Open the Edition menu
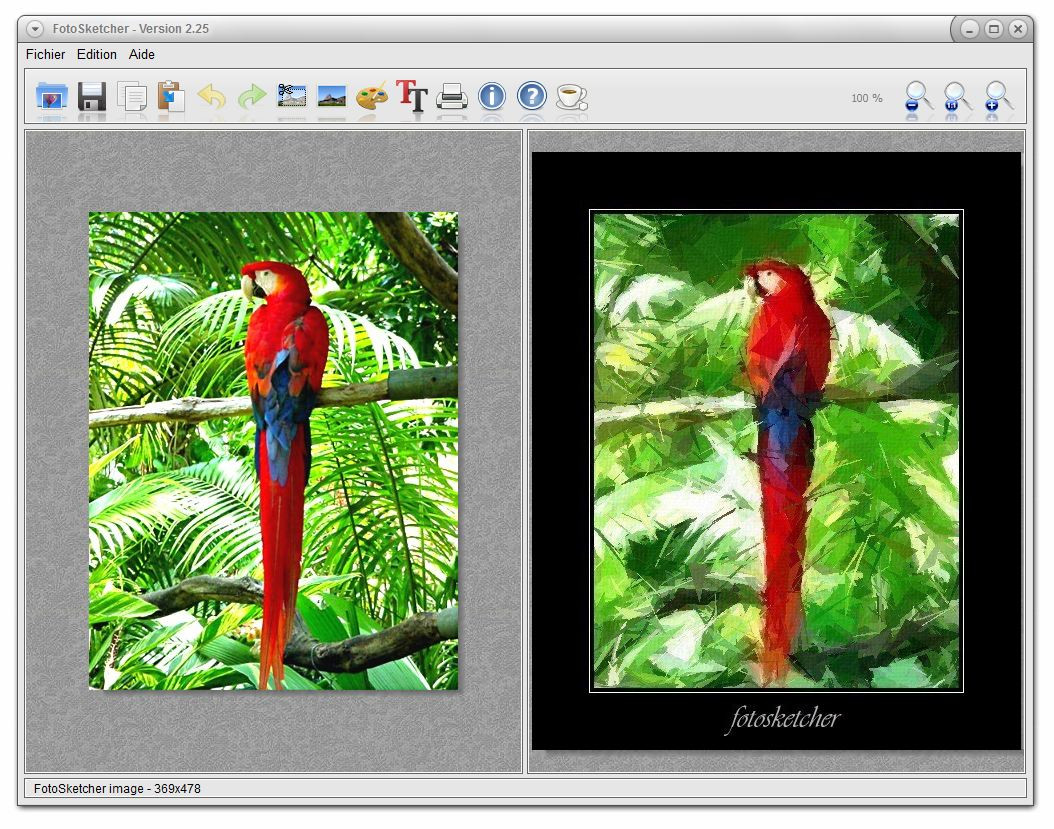Screen dimensions: 1054x829 click(x=97, y=54)
